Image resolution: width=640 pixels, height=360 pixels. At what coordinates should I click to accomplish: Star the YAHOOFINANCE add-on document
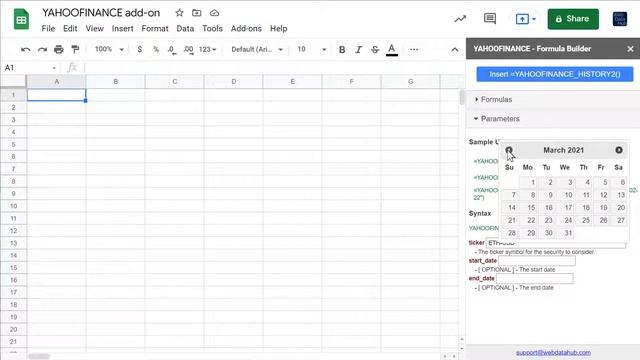[179, 13]
